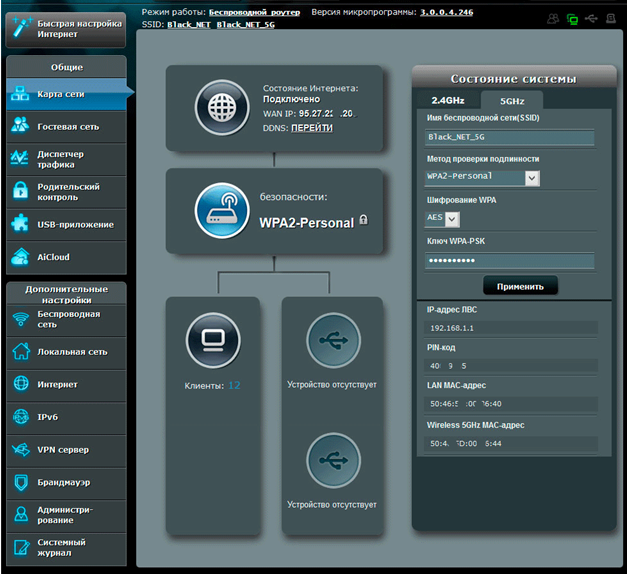Click the Подключено internet status text
The image size is (627, 576).
tap(291, 99)
